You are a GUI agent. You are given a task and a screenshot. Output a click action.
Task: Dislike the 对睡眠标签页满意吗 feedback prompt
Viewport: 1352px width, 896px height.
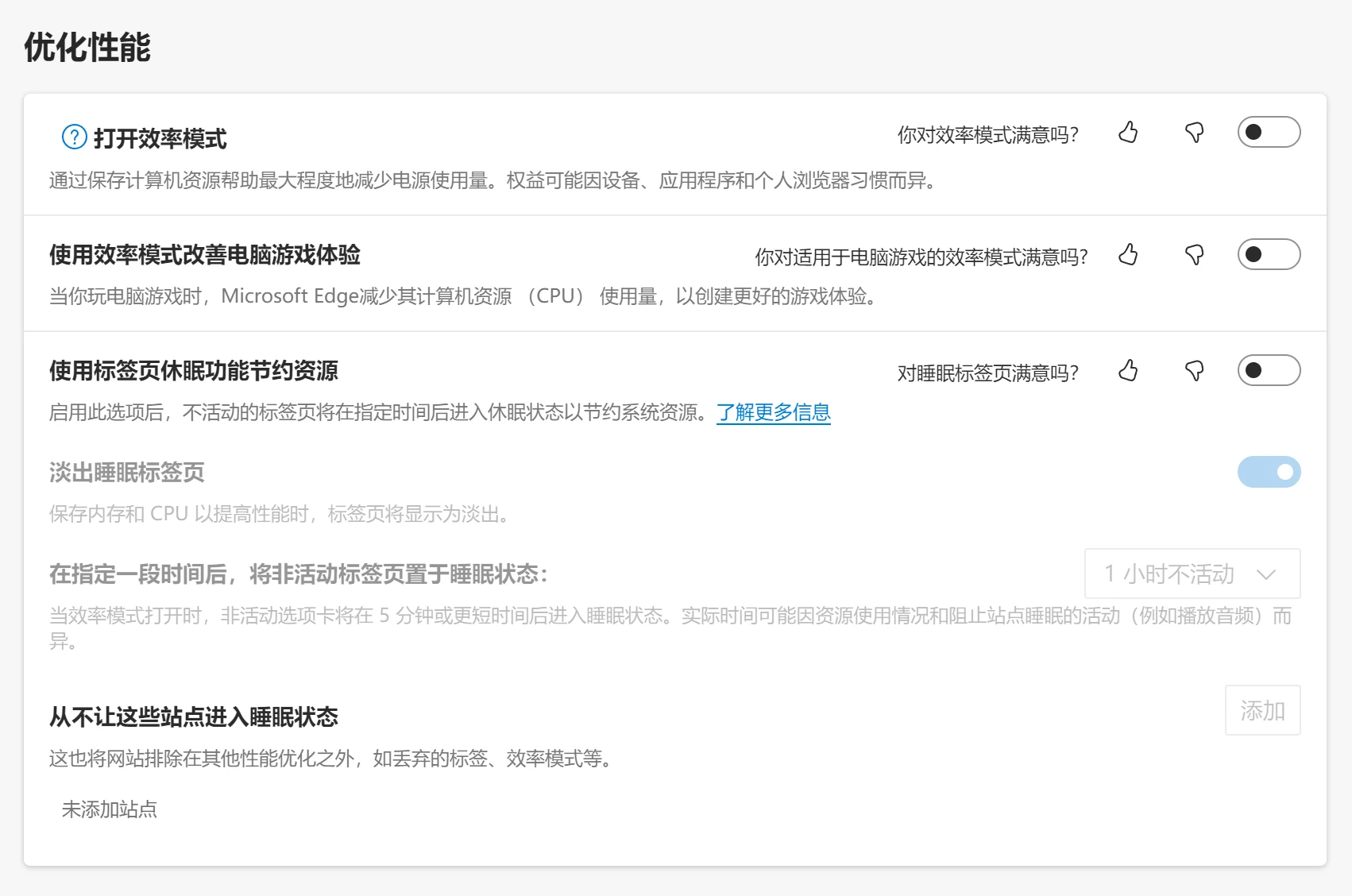tap(1194, 371)
